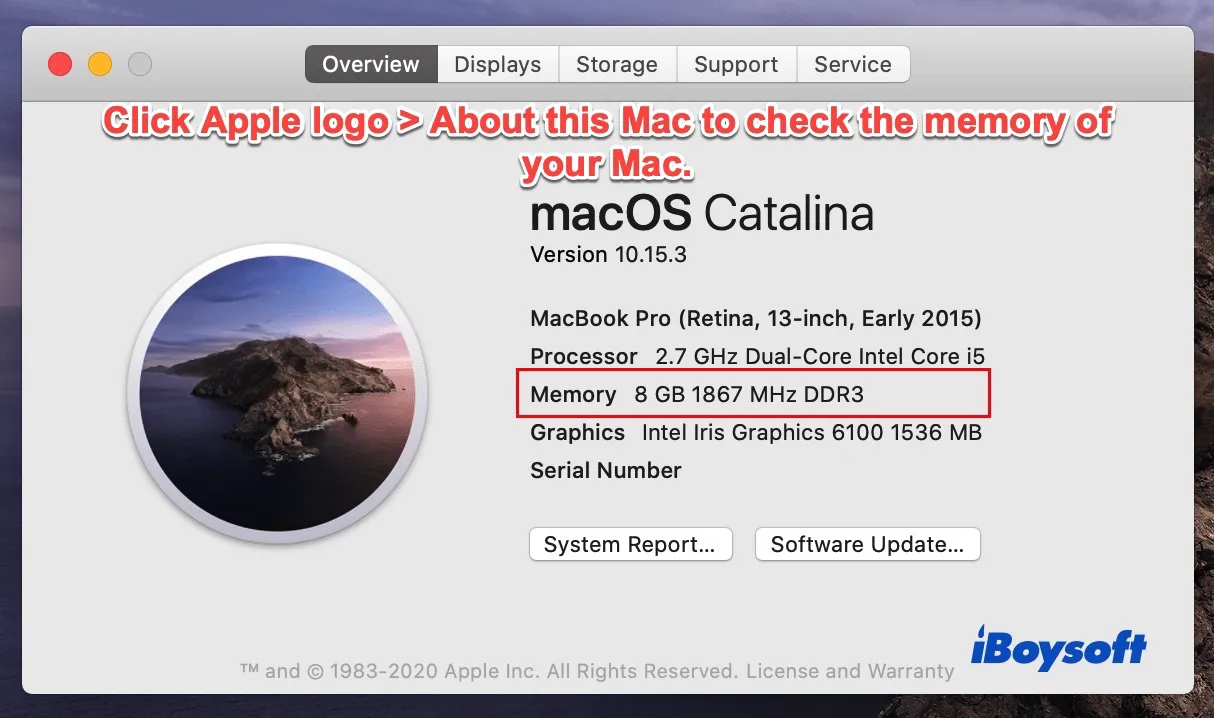This screenshot has width=1214, height=718.
Task: Click the grayed-out zoom window button
Action: 140,64
